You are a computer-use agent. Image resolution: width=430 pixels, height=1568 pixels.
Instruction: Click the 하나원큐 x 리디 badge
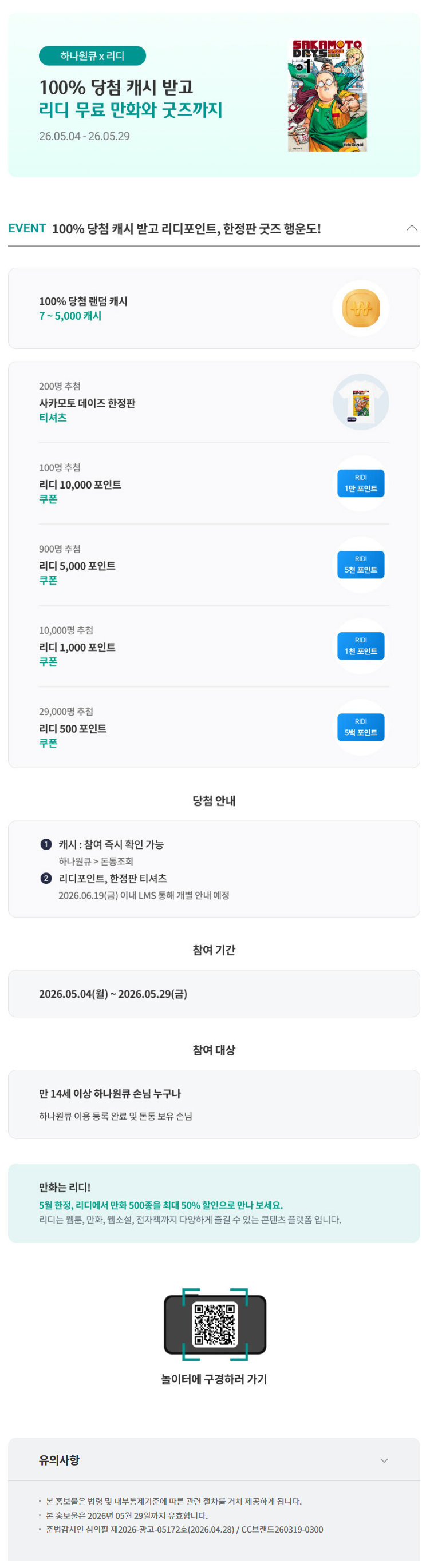click(93, 56)
